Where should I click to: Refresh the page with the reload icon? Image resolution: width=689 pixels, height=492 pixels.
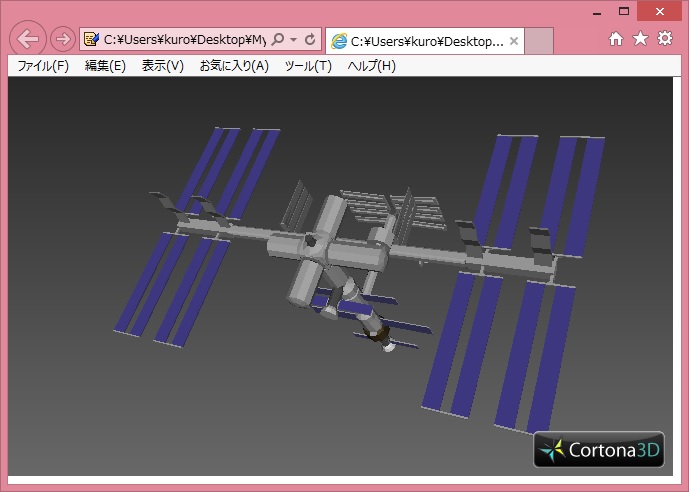pyautogui.click(x=310, y=40)
